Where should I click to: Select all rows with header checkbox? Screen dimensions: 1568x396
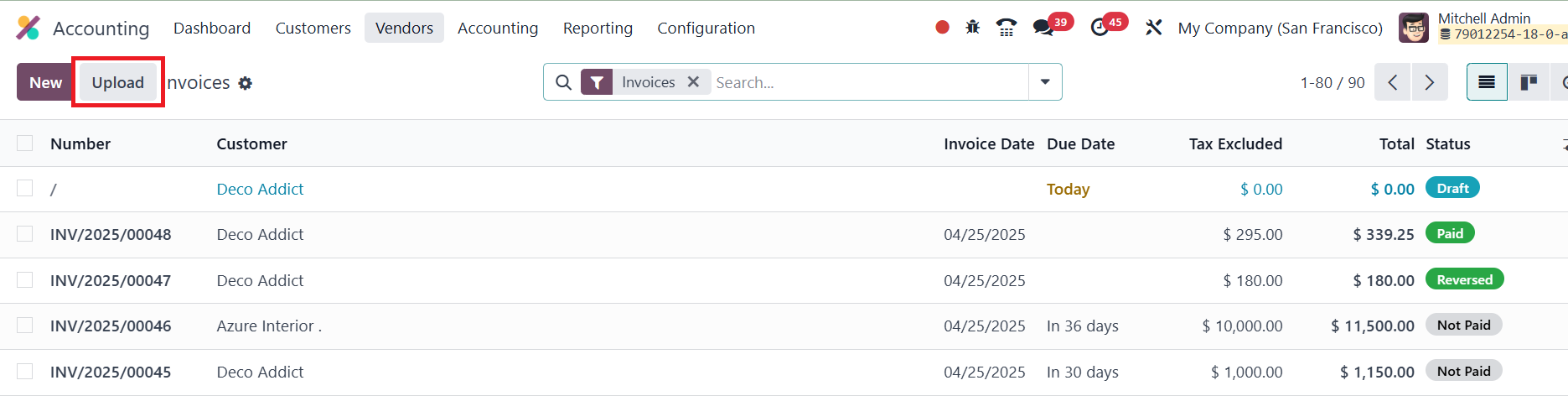[x=25, y=143]
